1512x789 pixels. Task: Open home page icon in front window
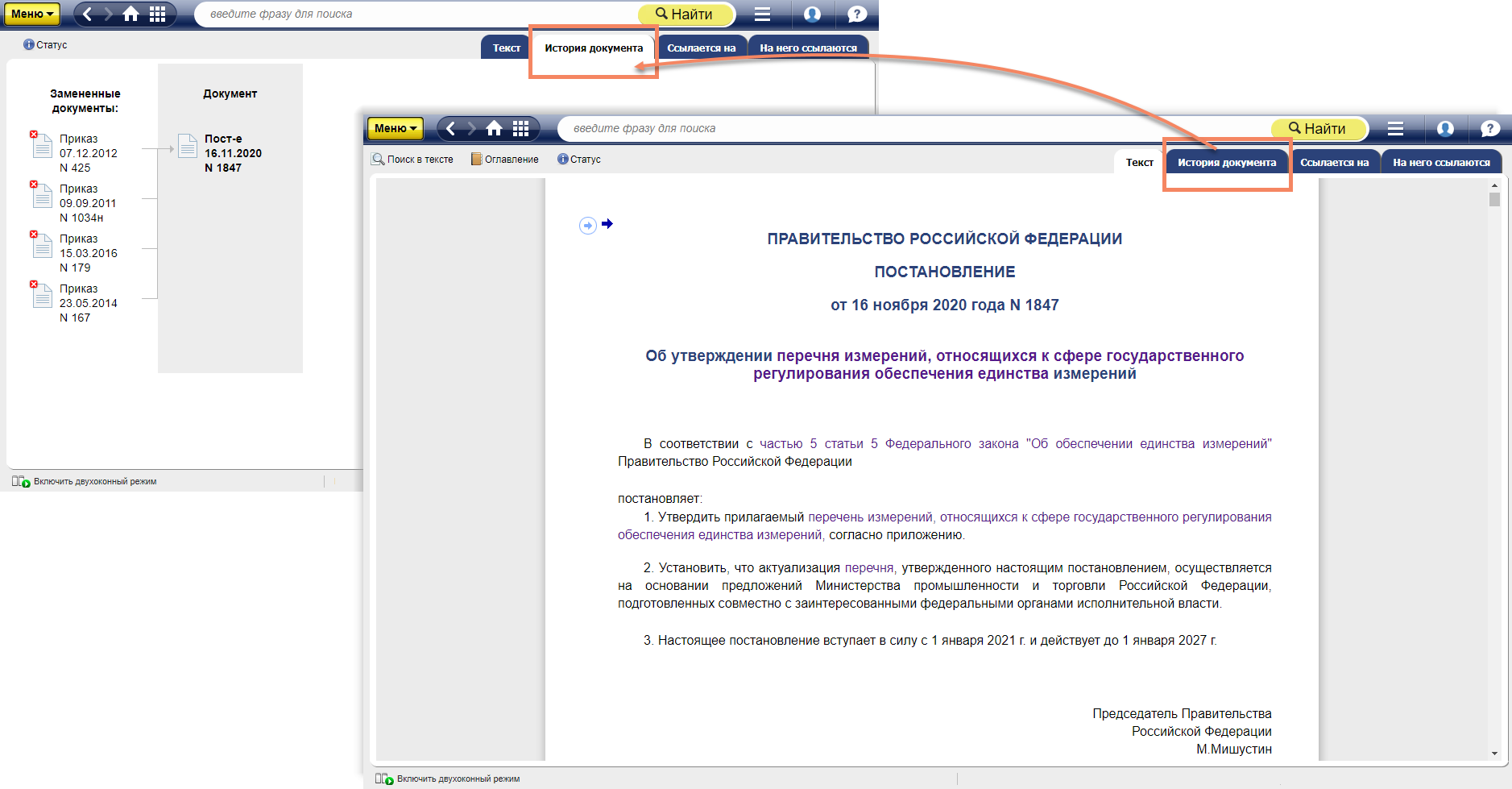coord(495,128)
